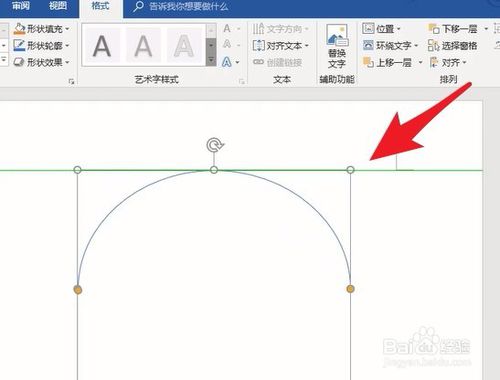Click the 下移一层 icon

[x=434, y=29]
